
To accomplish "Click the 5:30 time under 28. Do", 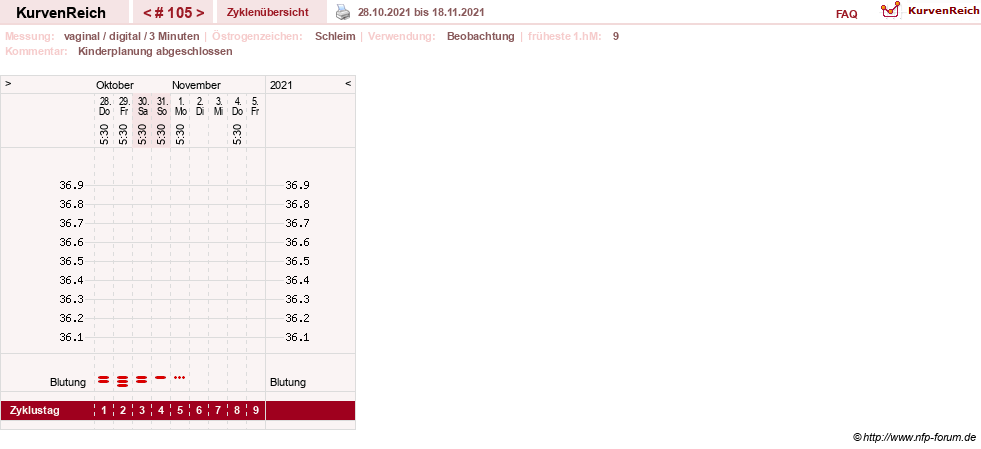I will (104, 134).
